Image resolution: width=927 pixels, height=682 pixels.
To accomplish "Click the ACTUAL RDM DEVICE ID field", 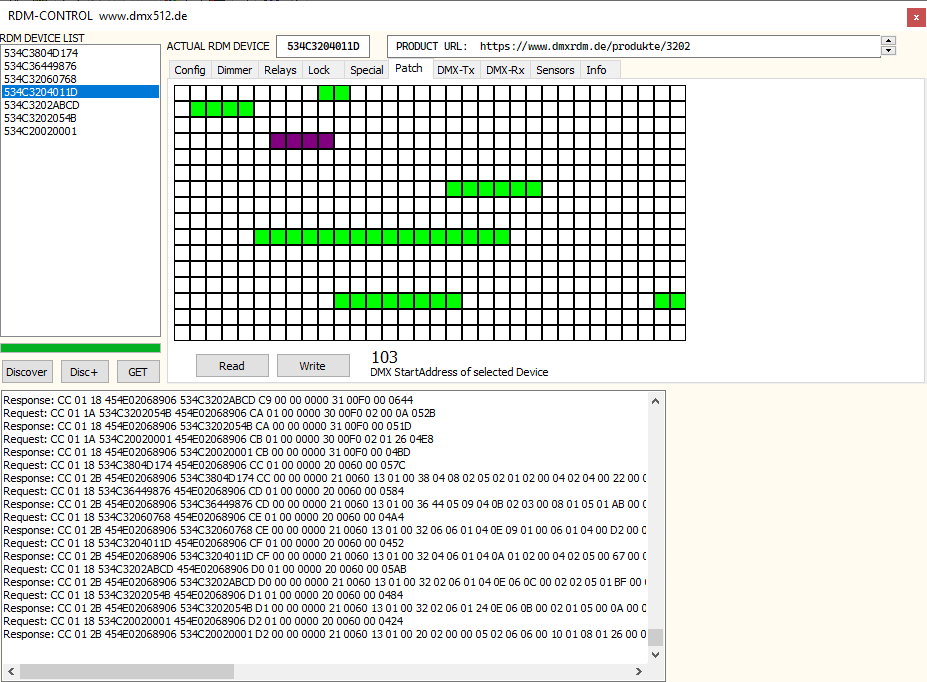I will (322, 46).
